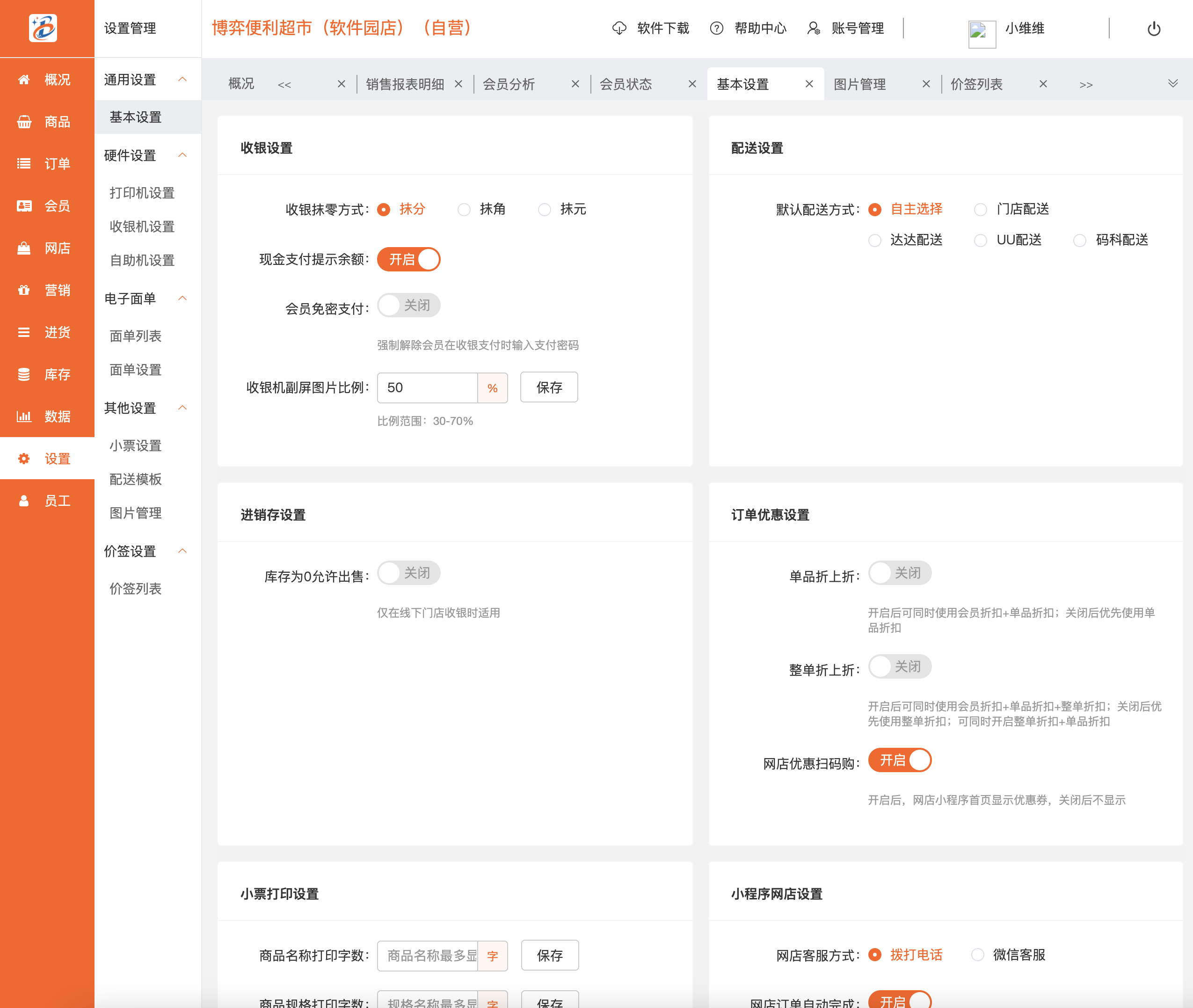
Task: Save the 收银机副屏图片比例 value
Action: pyautogui.click(x=548, y=387)
